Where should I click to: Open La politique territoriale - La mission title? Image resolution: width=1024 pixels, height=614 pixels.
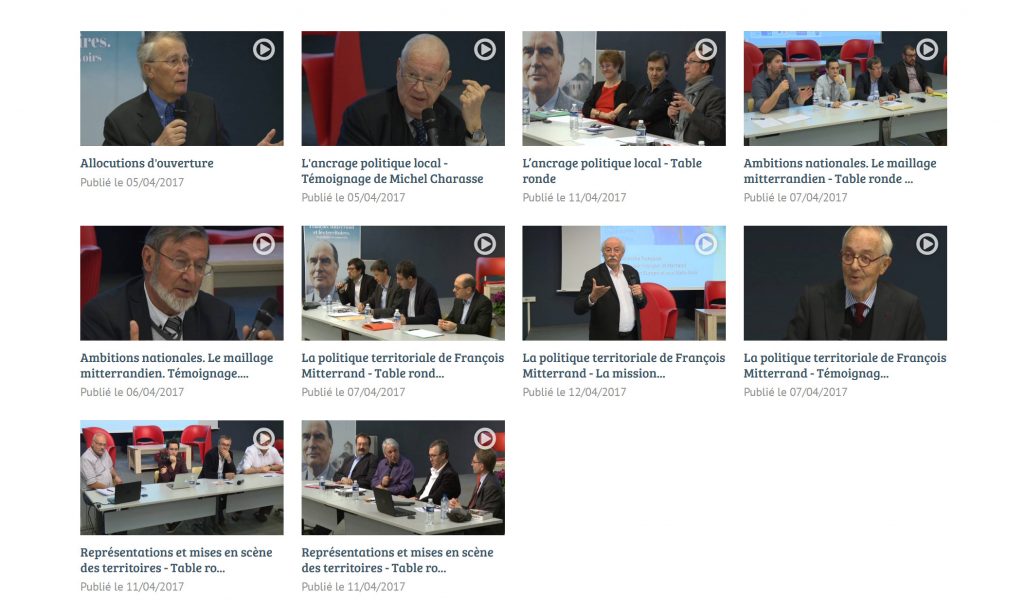624,366
